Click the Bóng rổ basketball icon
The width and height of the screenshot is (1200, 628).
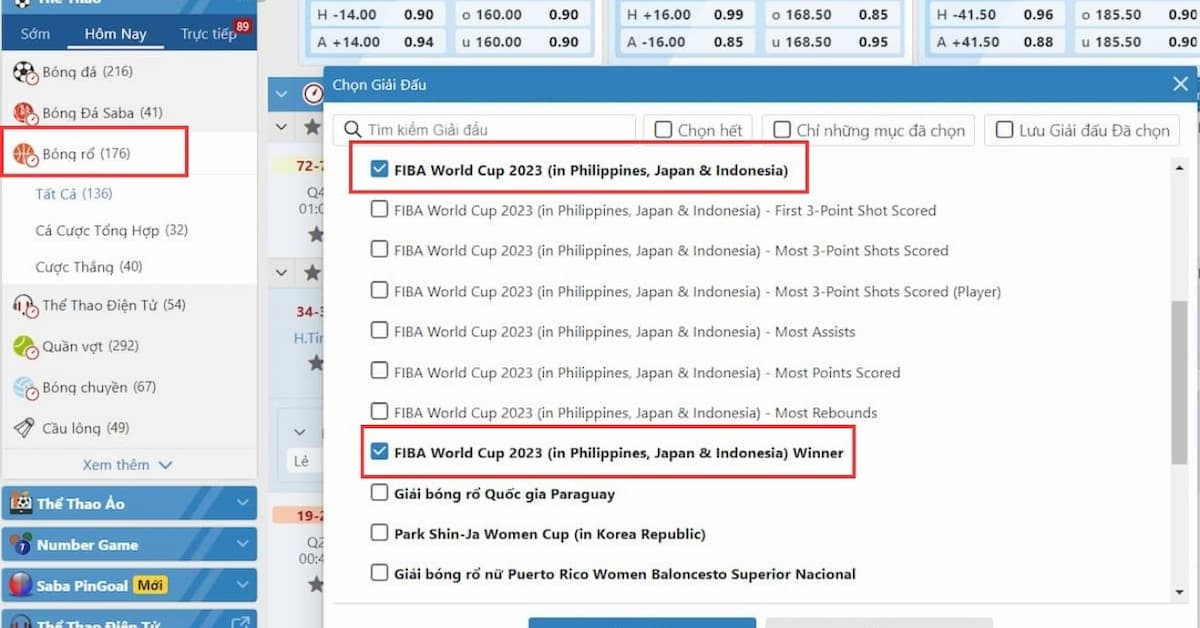tap(23, 151)
